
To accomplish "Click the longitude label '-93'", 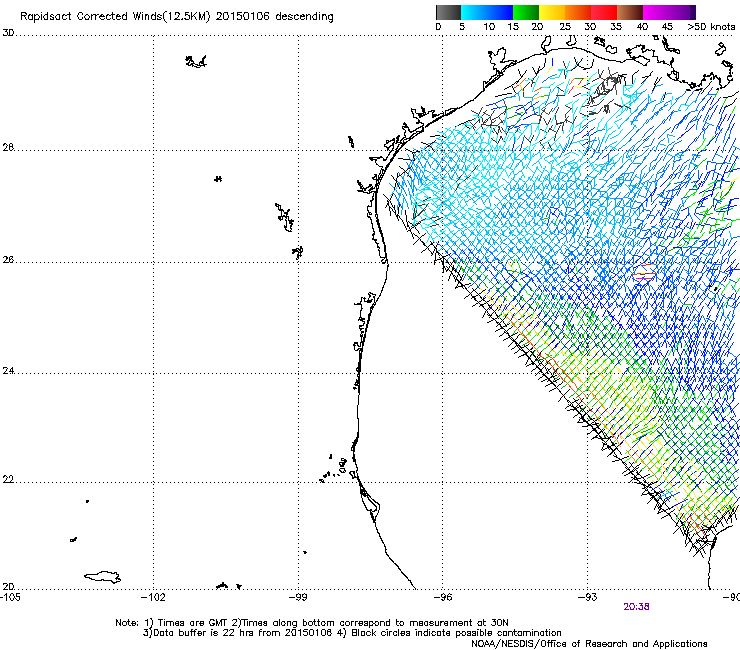I will 588,597.
